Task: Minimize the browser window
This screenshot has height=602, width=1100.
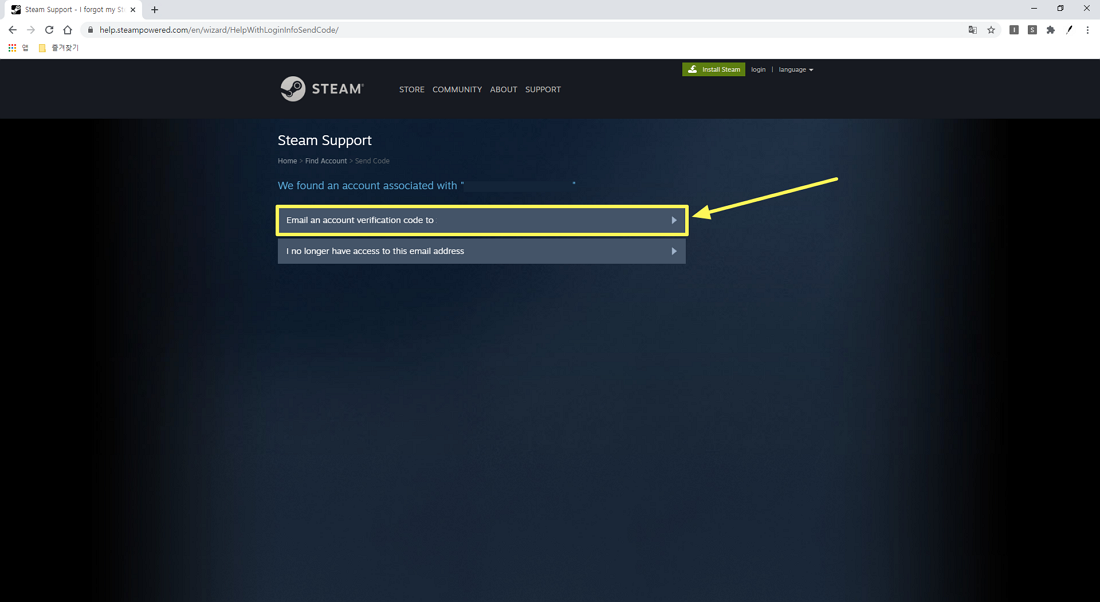Action: click(x=1033, y=8)
